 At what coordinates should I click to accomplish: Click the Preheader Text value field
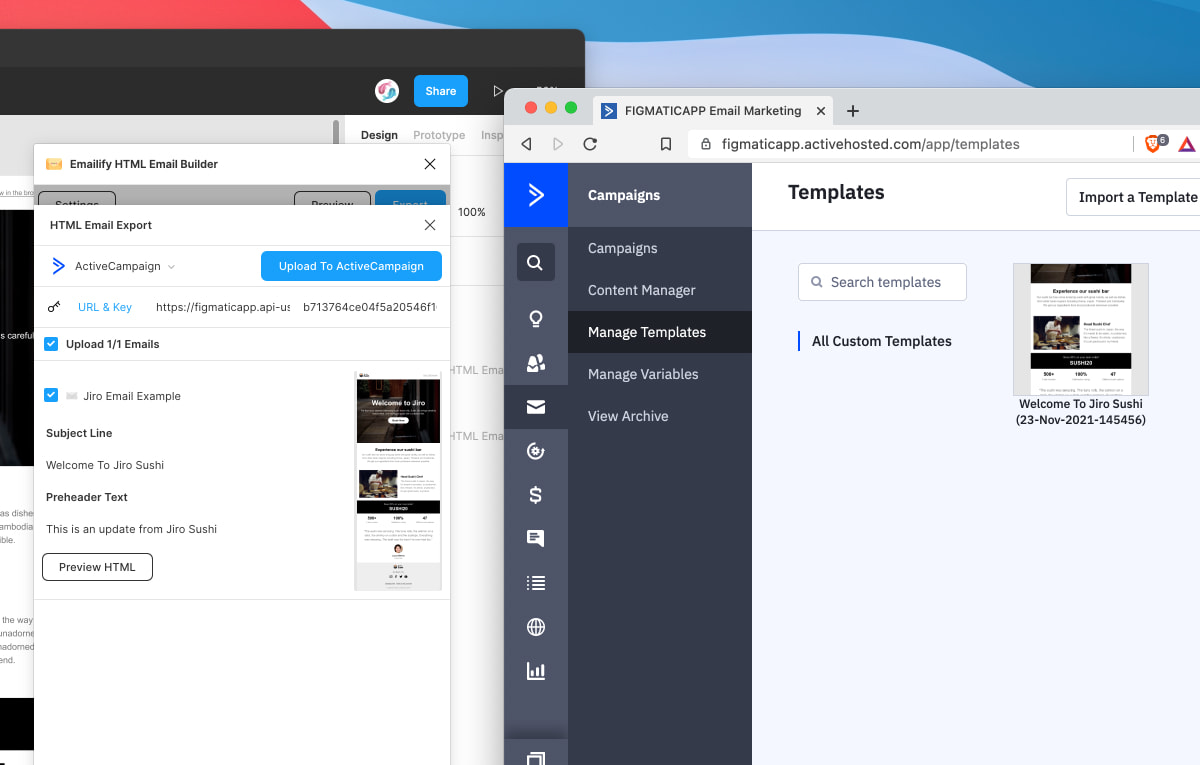click(131, 529)
